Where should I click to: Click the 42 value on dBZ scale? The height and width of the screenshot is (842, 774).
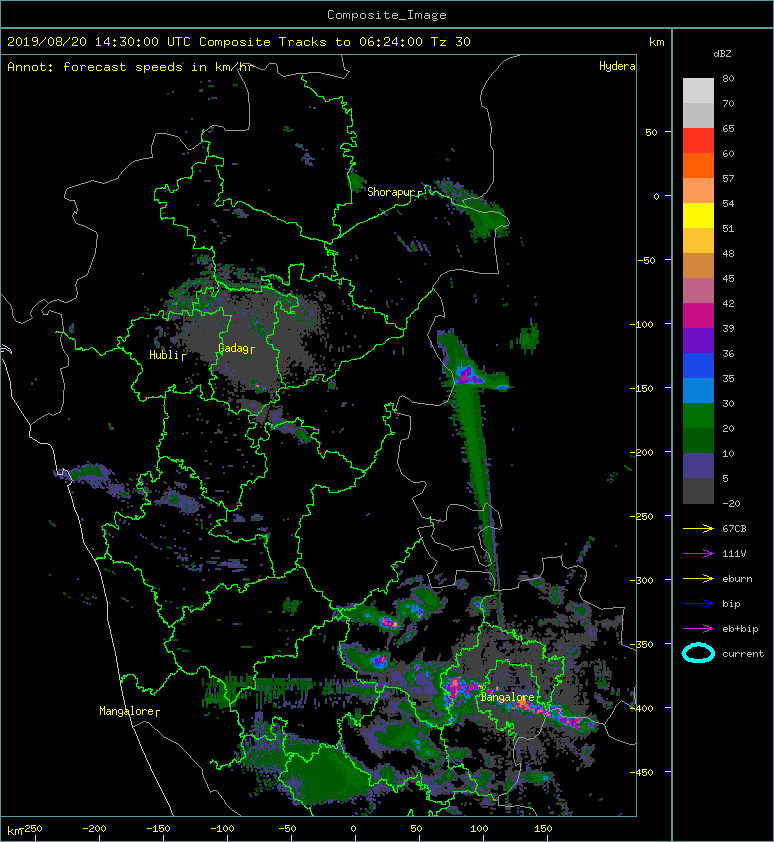pyautogui.click(x=728, y=303)
